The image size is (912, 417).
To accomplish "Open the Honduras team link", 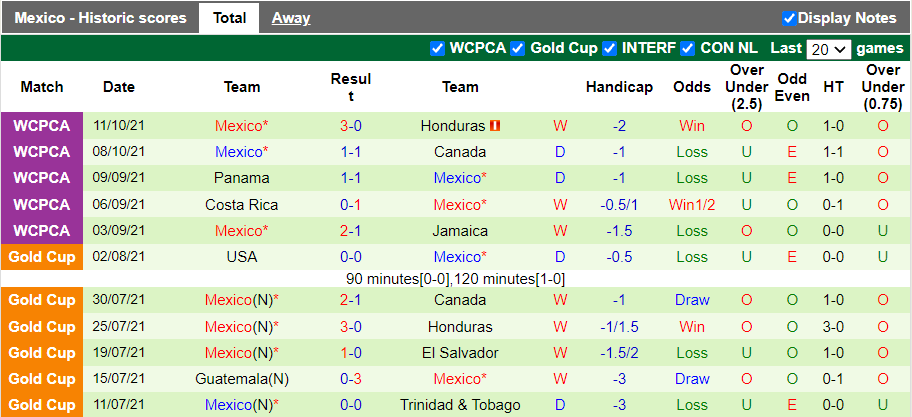I will click(x=453, y=126).
